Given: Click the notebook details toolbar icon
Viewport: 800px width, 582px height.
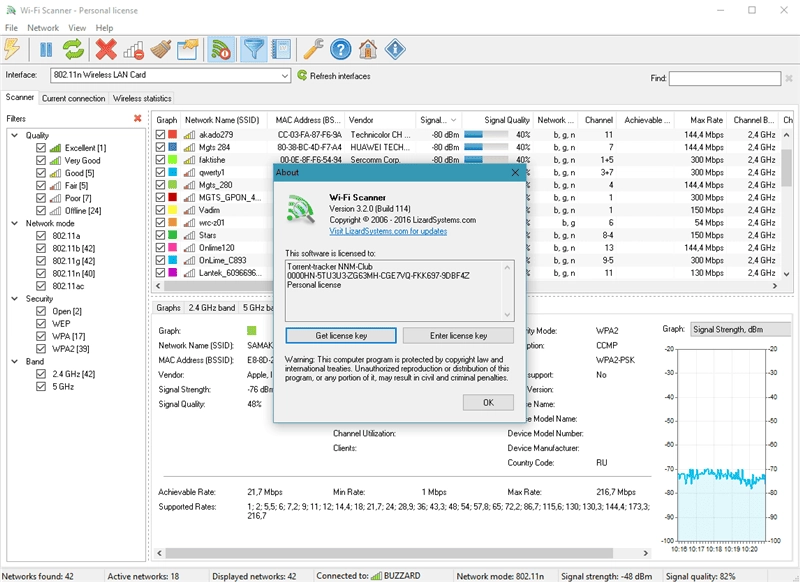Looking at the screenshot, I should click(281, 49).
